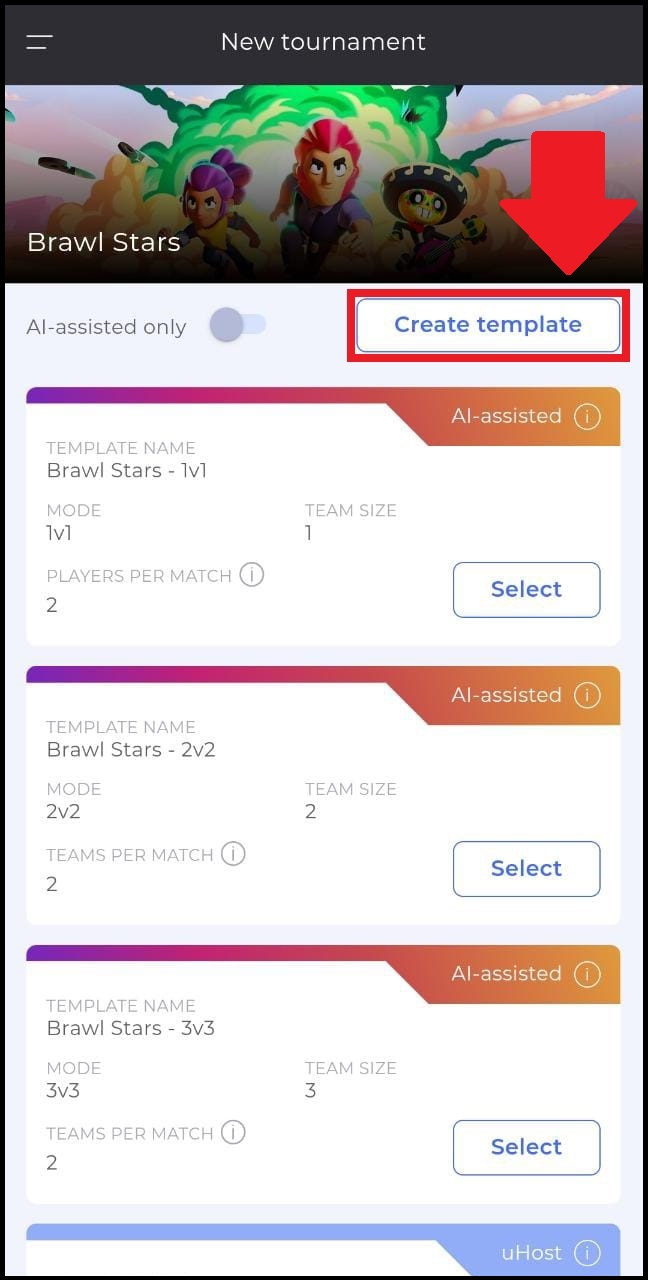Open info icon on uHost badge

coord(587,1253)
